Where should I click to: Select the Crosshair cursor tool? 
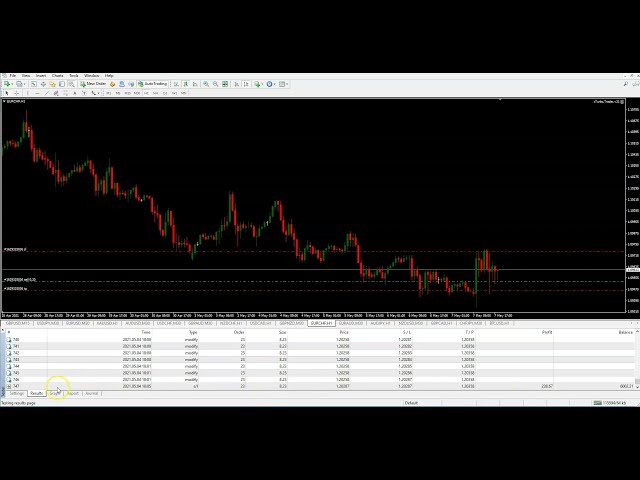tap(17, 93)
